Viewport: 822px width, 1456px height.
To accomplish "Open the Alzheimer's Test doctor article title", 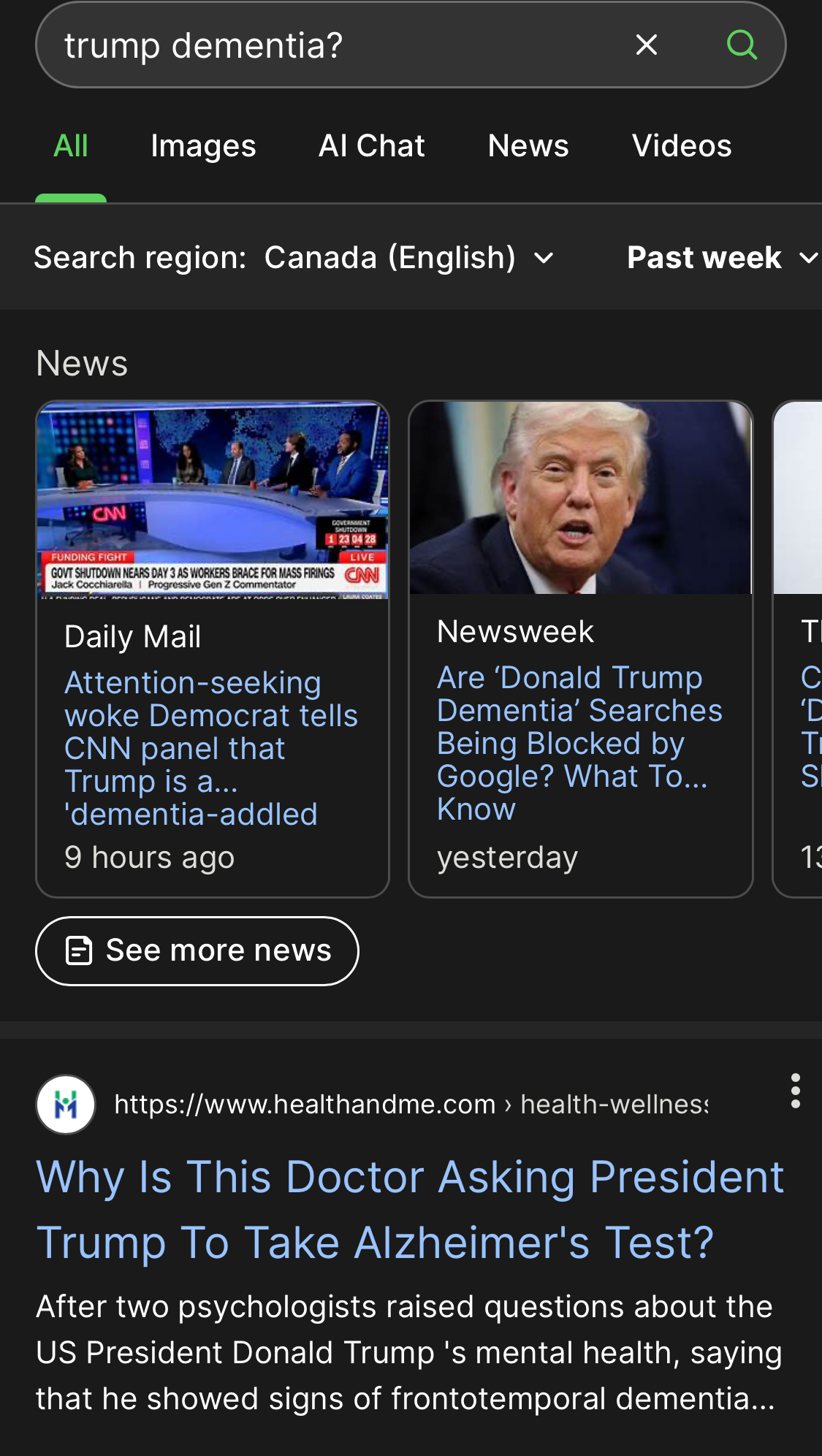I will pyautogui.click(x=409, y=1209).
